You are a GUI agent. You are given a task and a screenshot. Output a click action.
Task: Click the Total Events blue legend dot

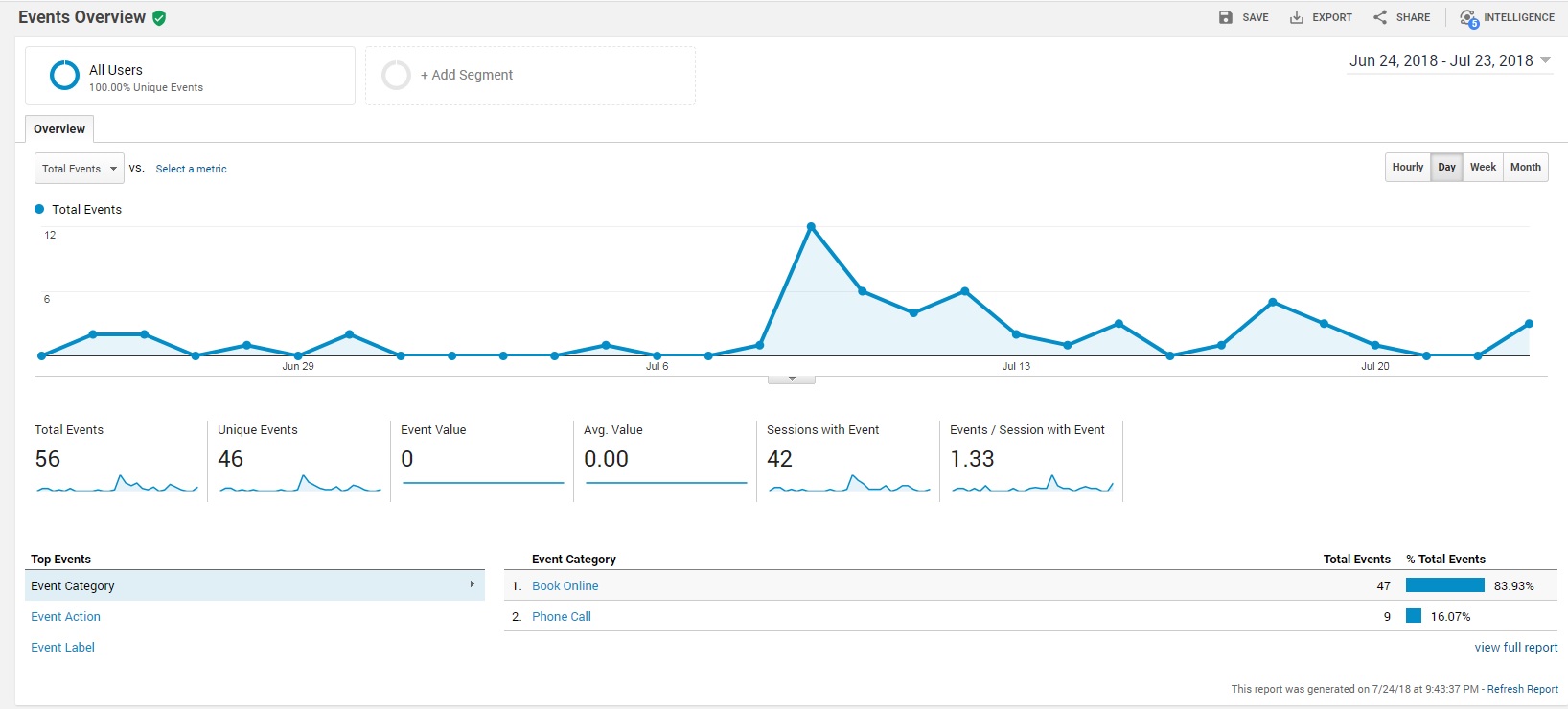(39, 209)
